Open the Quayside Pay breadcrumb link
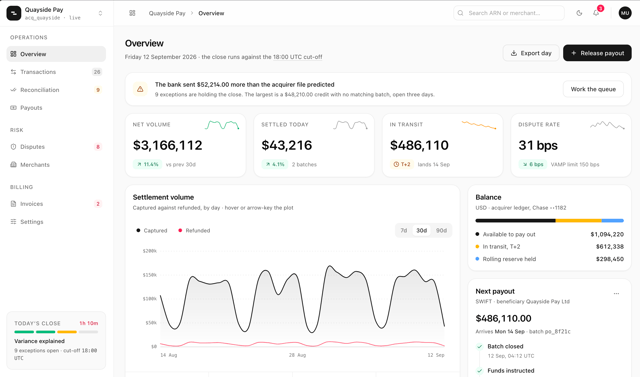The image size is (640, 377). (167, 13)
